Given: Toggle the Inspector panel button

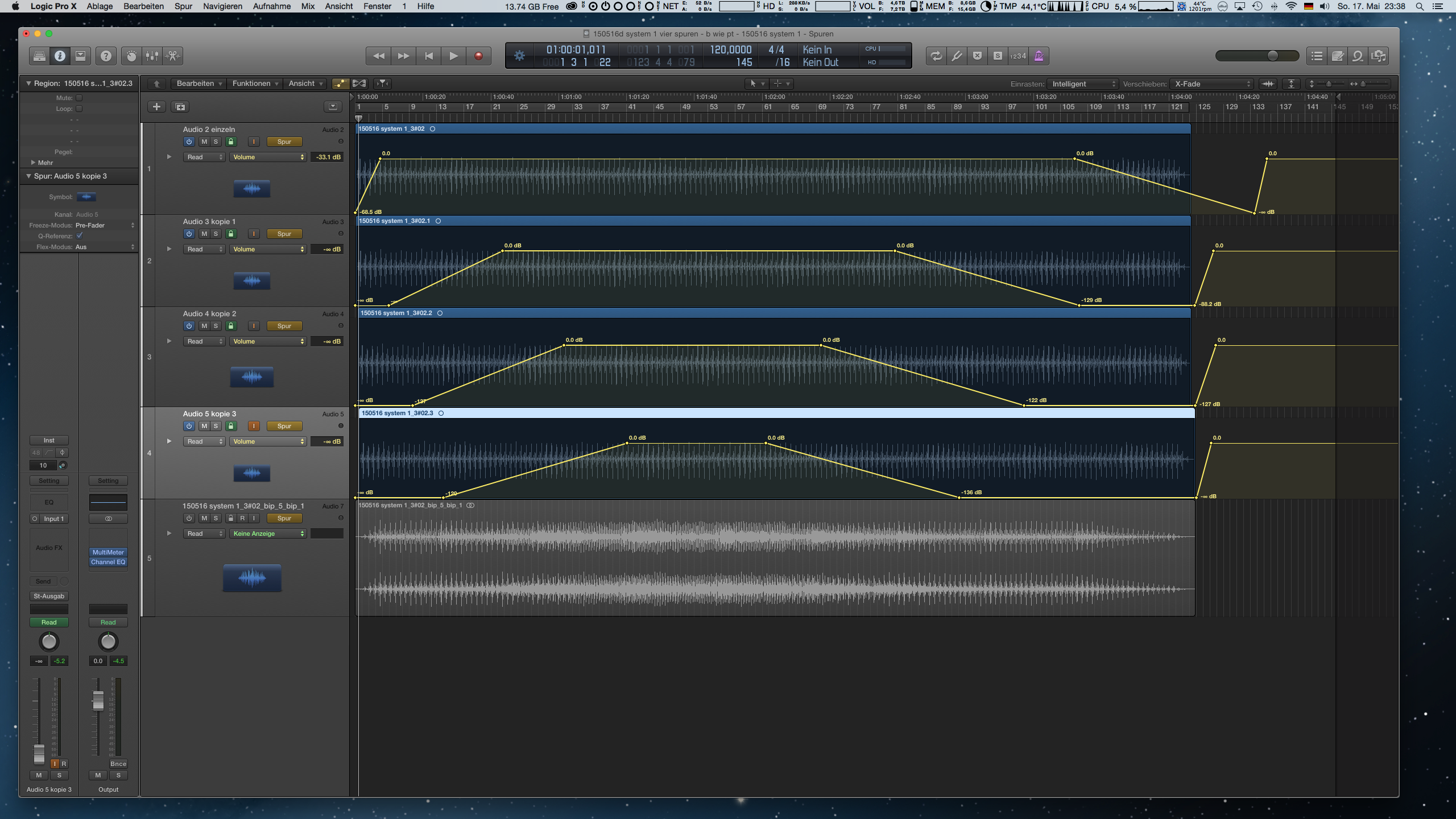Looking at the screenshot, I should (x=60, y=56).
